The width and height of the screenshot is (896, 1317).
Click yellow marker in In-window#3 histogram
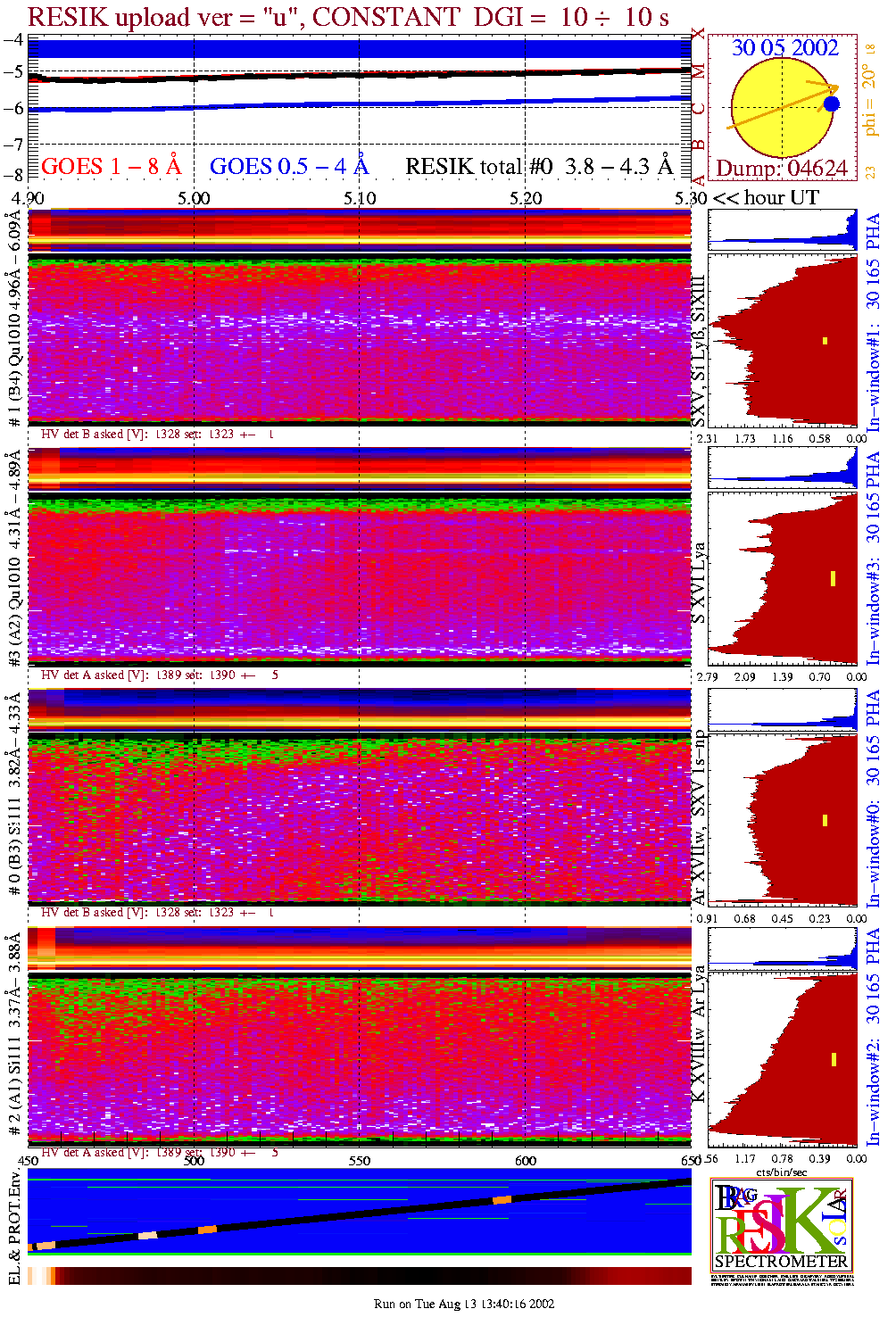(x=833, y=578)
